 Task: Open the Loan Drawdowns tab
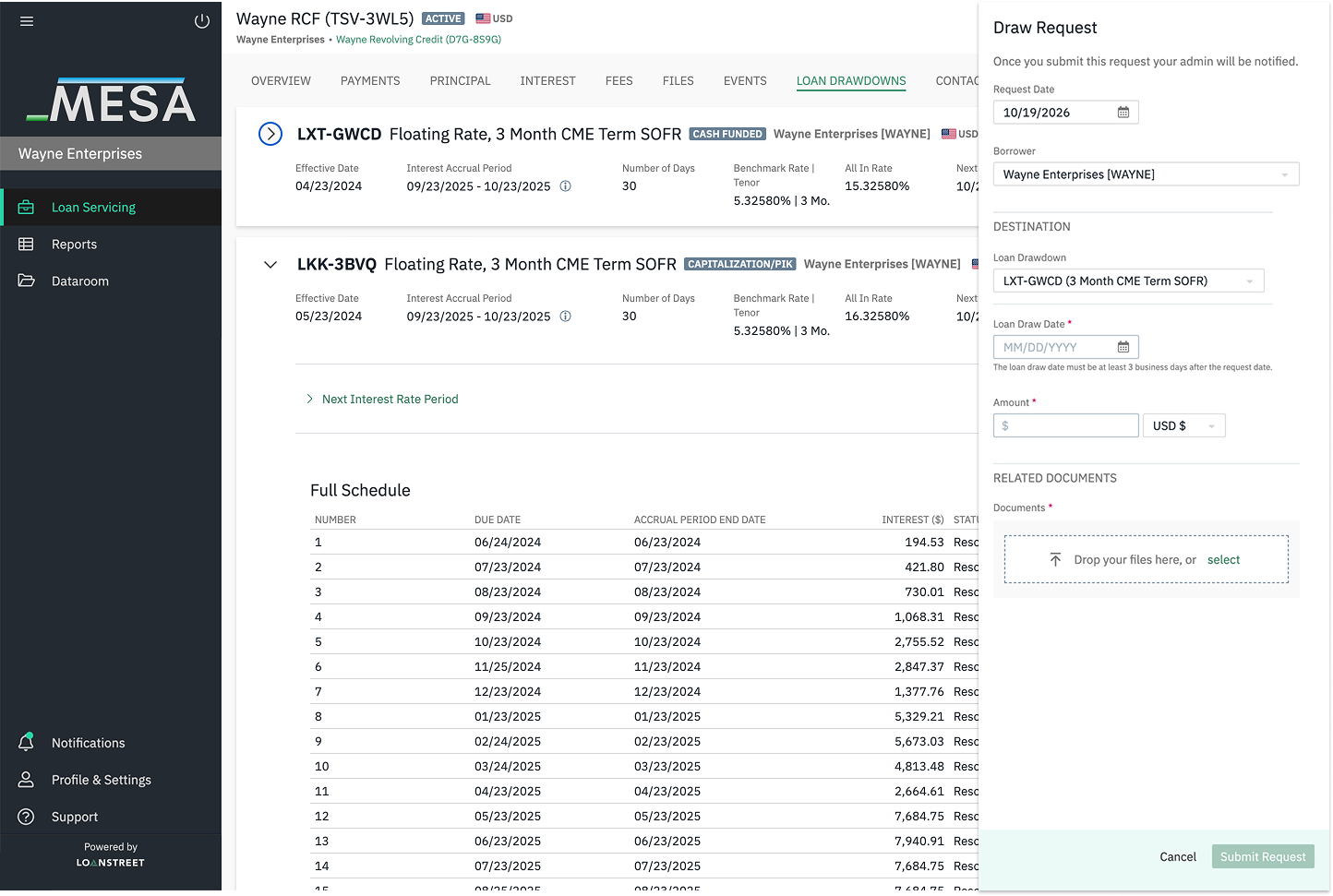tap(851, 81)
